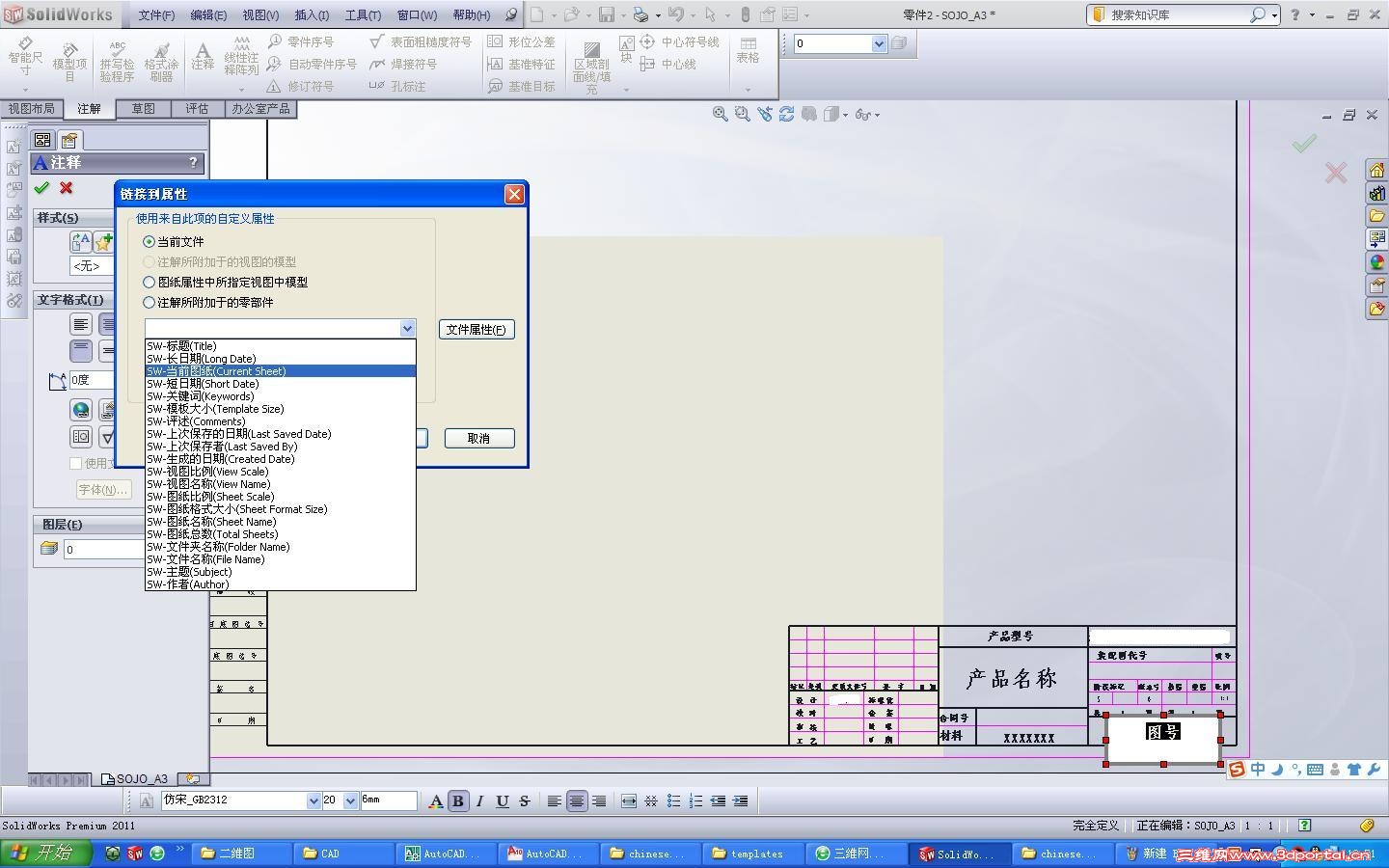The height and width of the screenshot is (868, 1389).
Task: Switch to the 草图 tab
Action: coord(143,109)
